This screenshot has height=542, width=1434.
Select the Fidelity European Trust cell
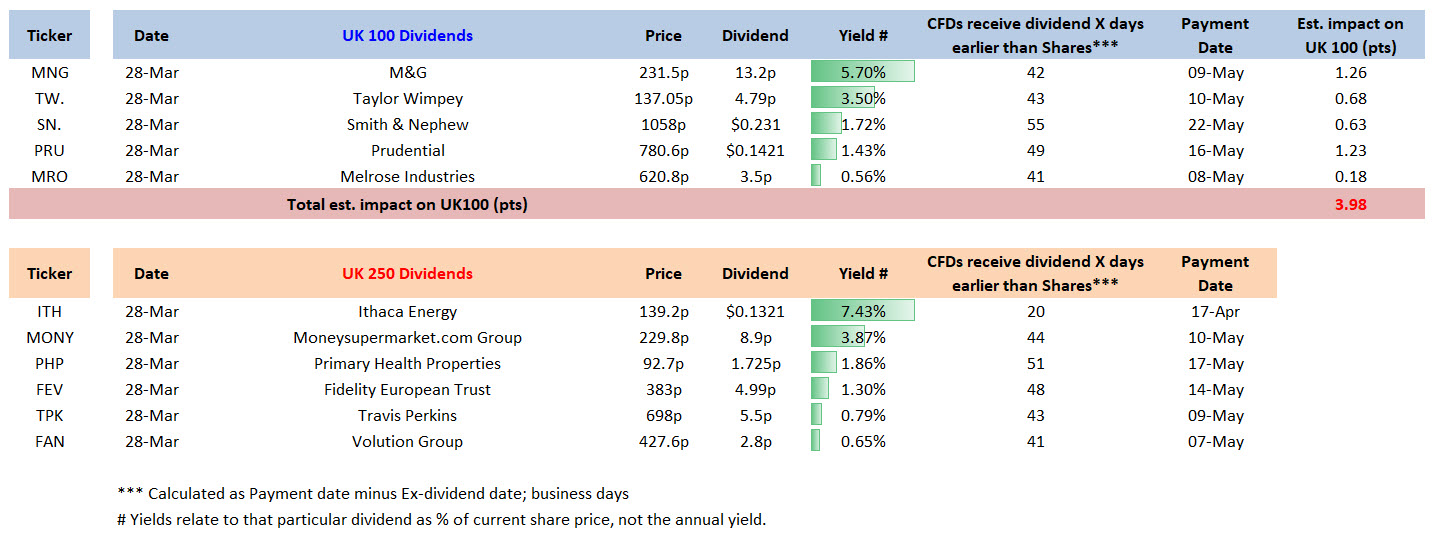coord(407,389)
